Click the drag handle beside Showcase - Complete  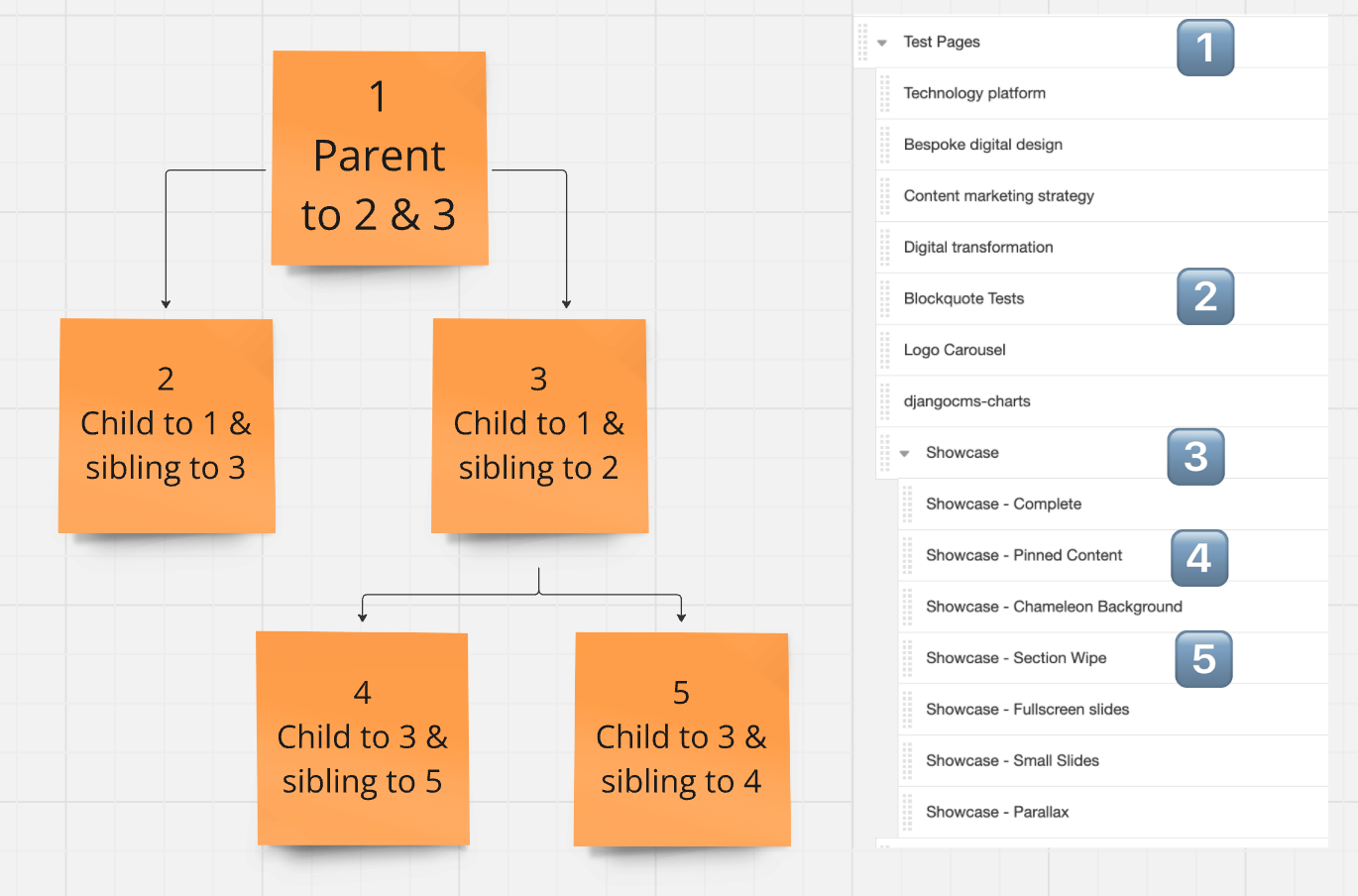click(x=908, y=504)
